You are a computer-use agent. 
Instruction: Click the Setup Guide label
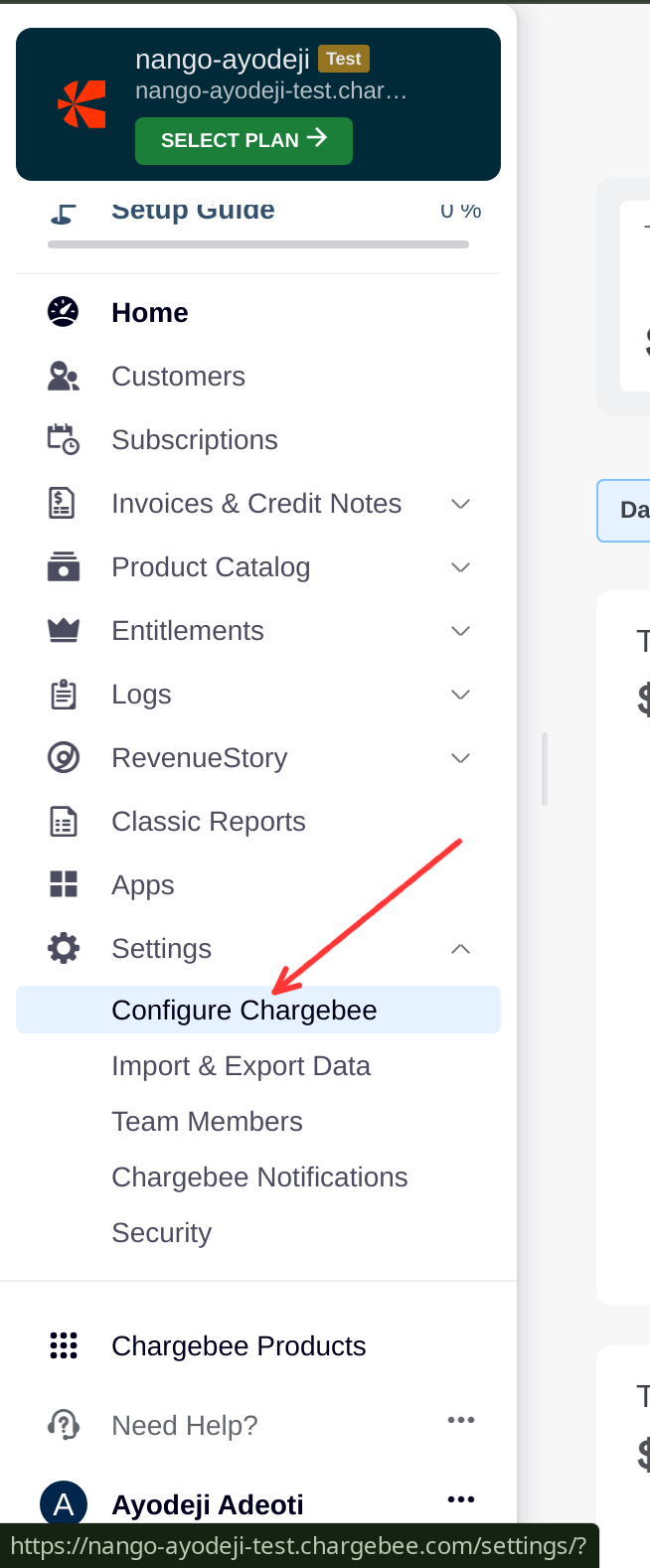pyautogui.click(x=193, y=211)
